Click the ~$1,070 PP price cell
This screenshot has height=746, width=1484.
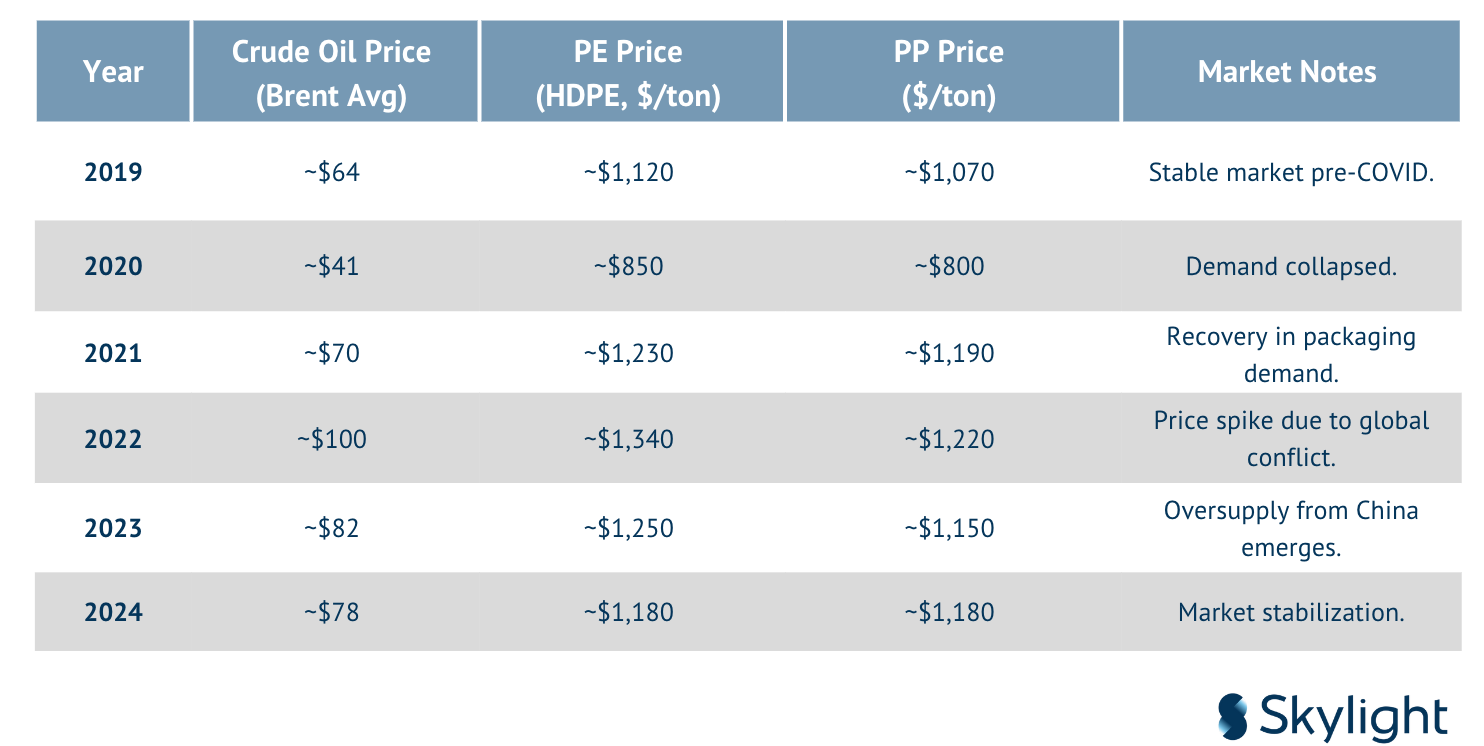pyautogui.click(x=949, y=172)
